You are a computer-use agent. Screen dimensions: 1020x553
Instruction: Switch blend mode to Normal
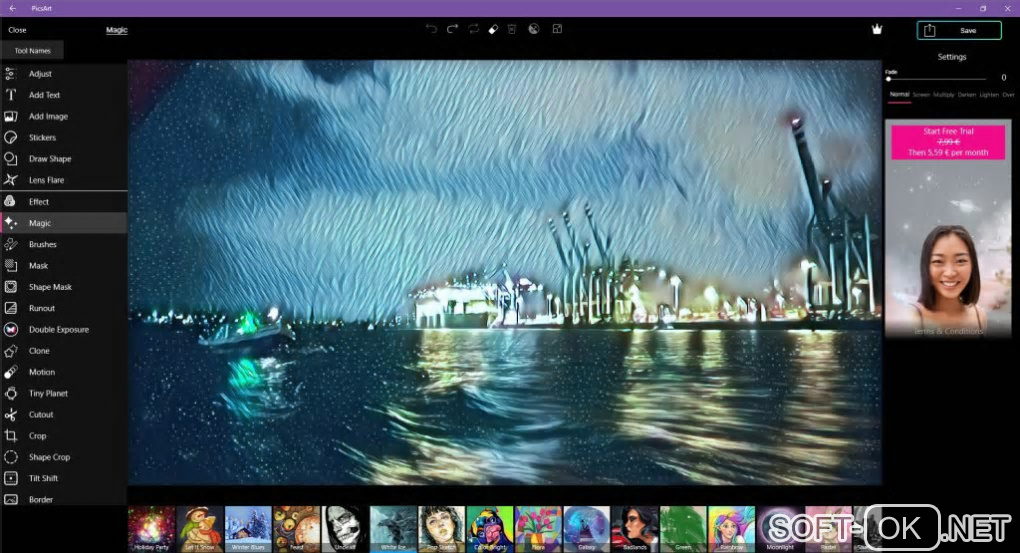coord(900,95)
